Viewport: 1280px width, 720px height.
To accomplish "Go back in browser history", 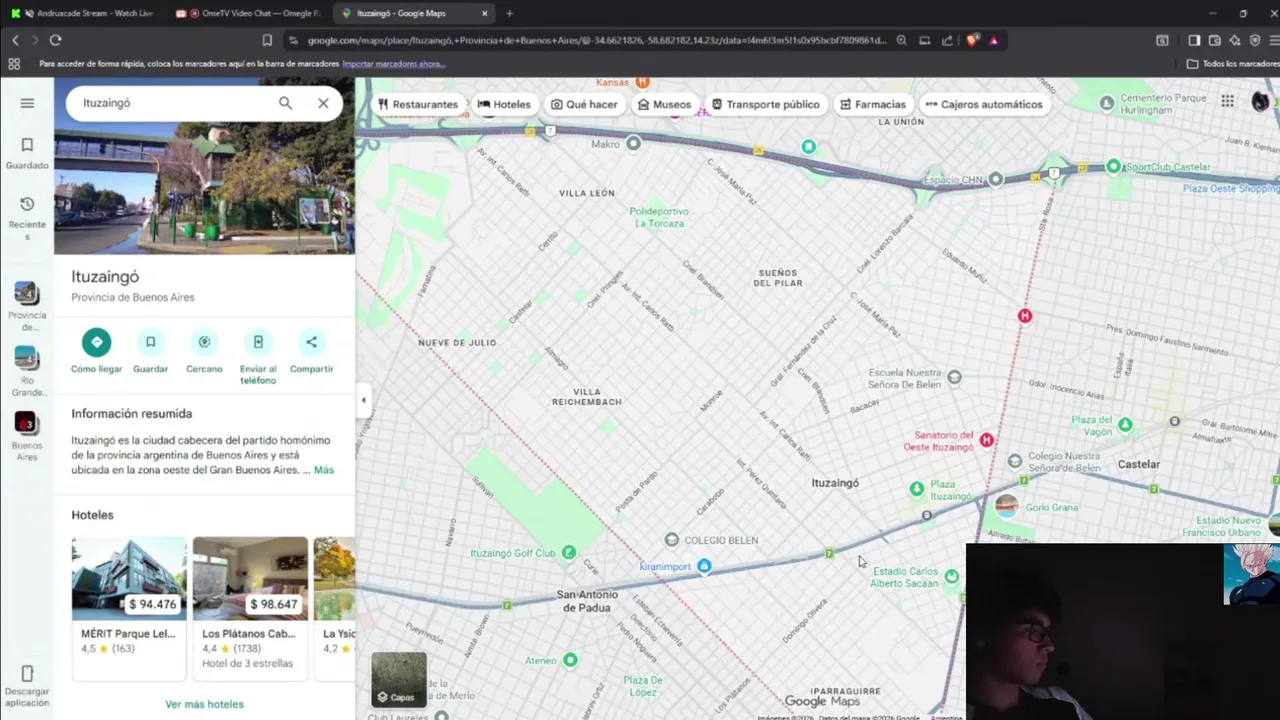I will click(15, 40).
